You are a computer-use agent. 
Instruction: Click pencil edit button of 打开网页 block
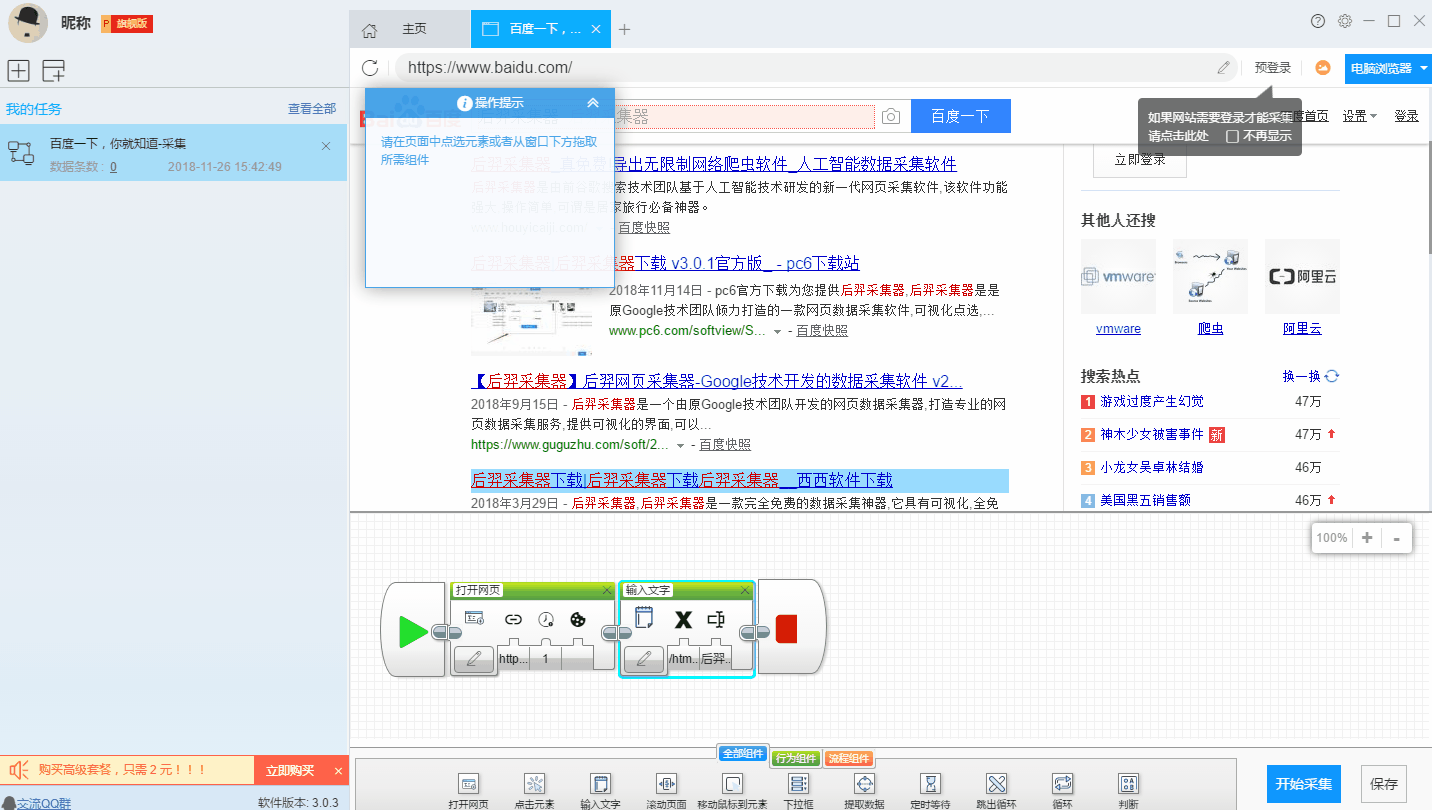click(475, 659)
